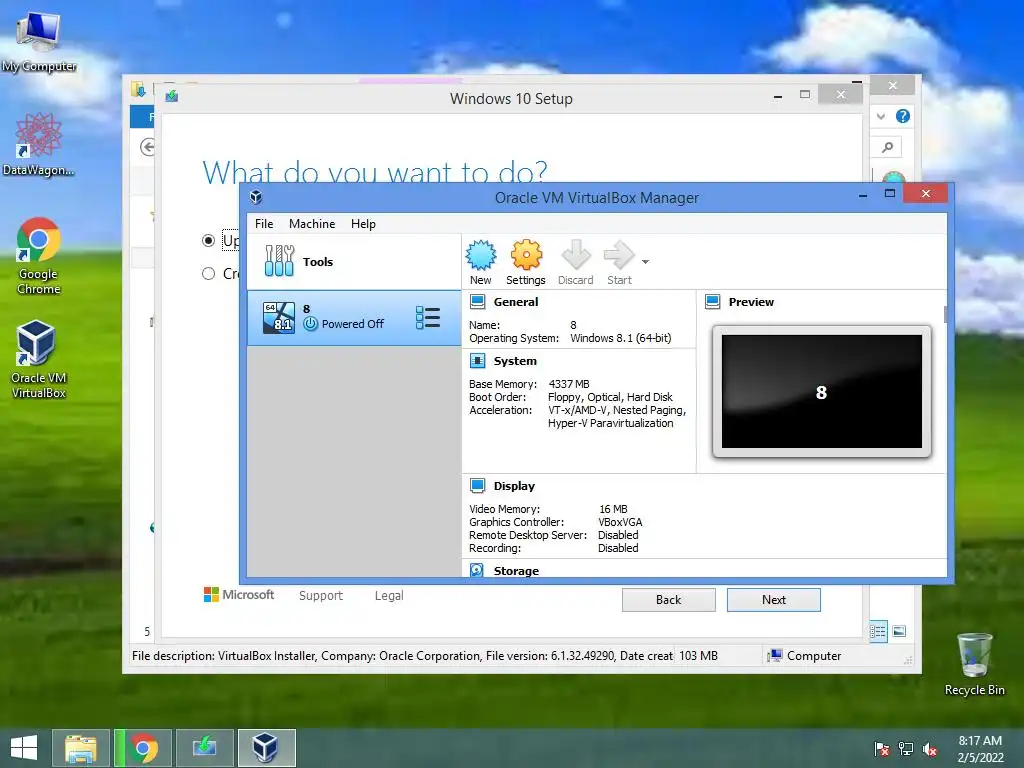Open network tray icon

[x=906, y=749]
